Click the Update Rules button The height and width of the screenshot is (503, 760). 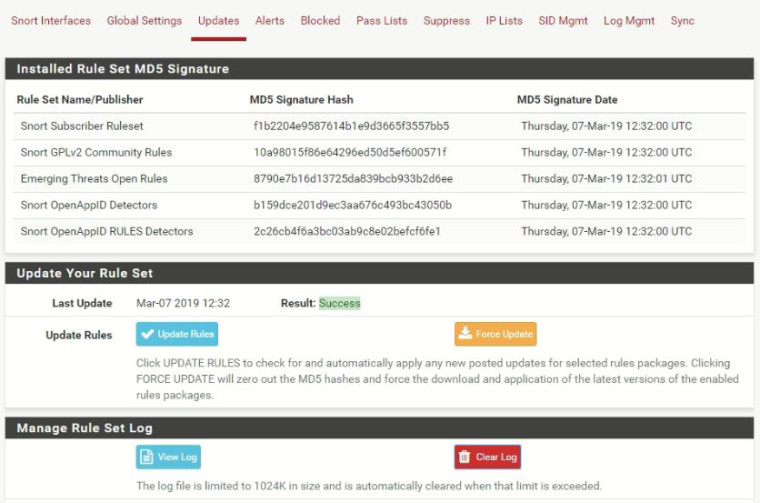point(177,334)
